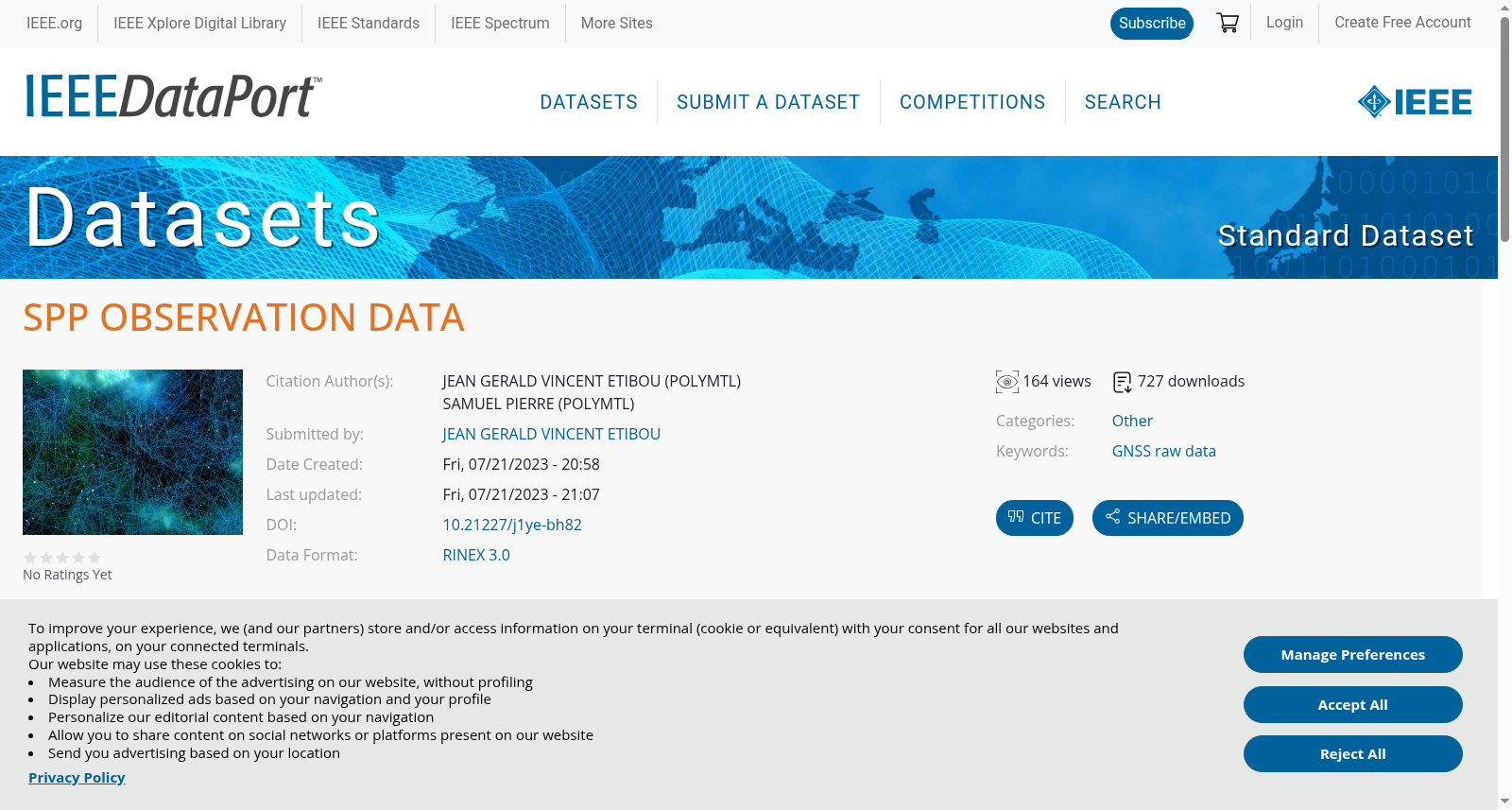Click the IEEE logo on the right
This screenshot has height=810, width=1512.
click(1415, 101)
